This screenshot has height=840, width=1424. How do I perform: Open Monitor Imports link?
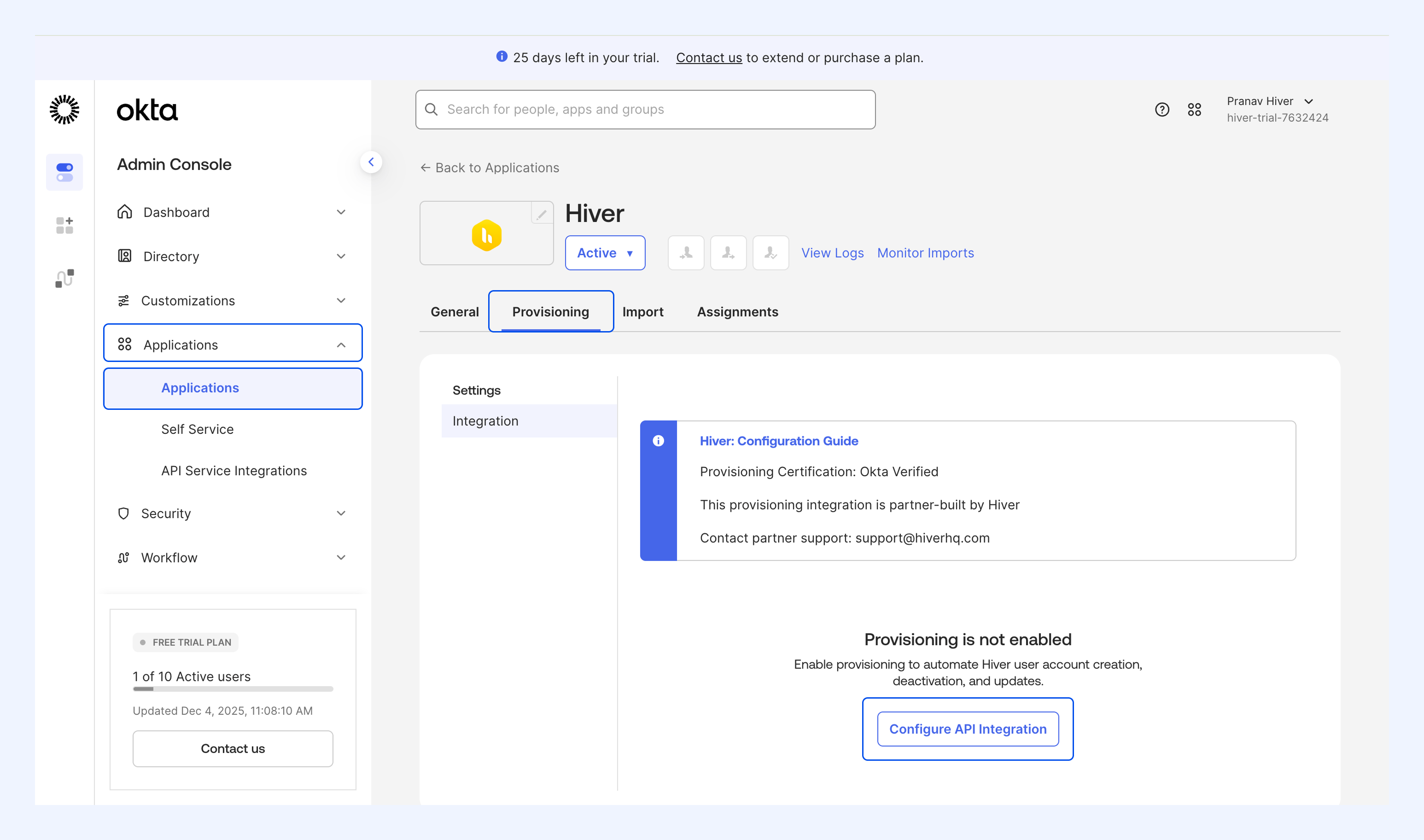925,252
